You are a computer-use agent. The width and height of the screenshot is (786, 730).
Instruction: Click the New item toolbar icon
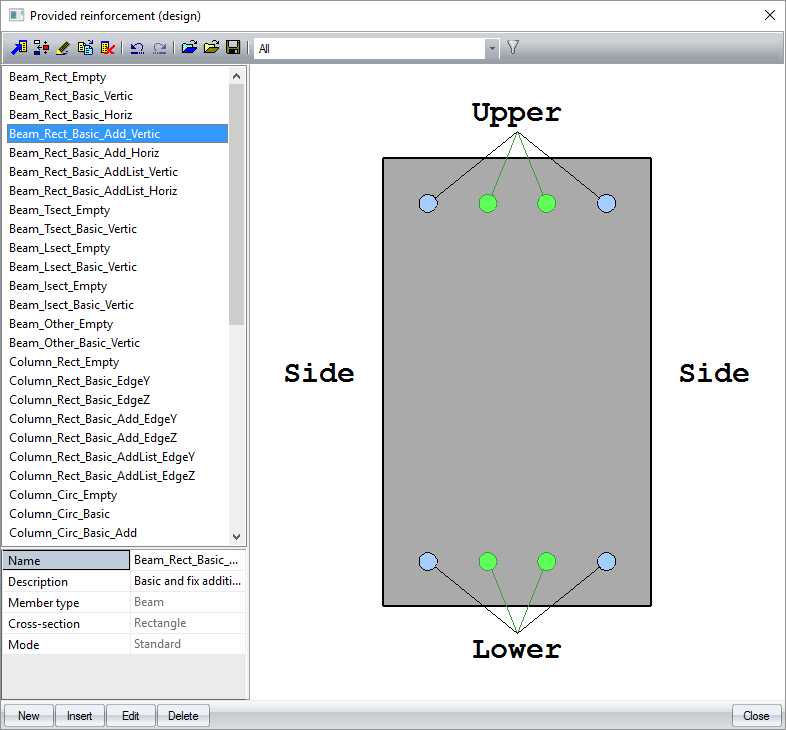point(19,48)
